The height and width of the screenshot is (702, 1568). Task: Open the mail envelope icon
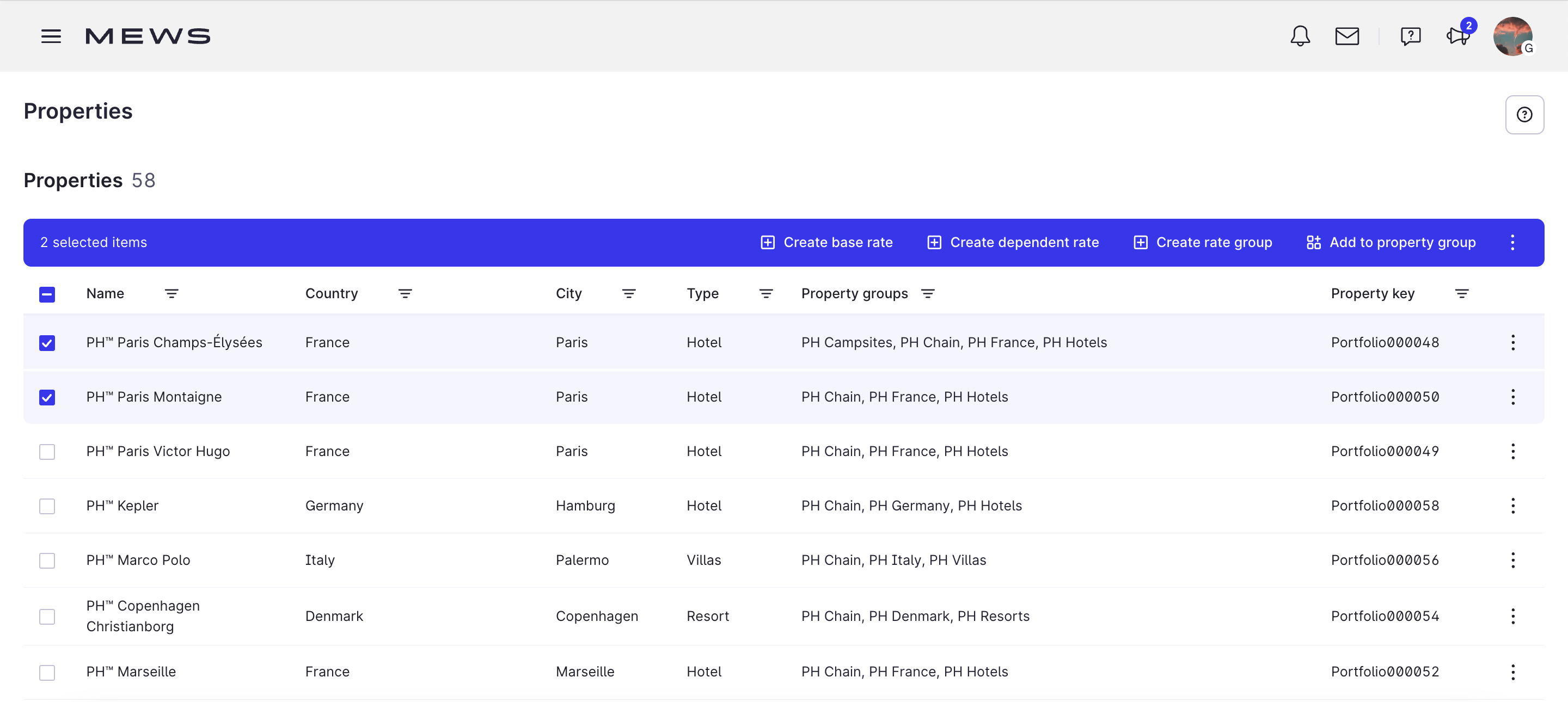coord(1347,36)
